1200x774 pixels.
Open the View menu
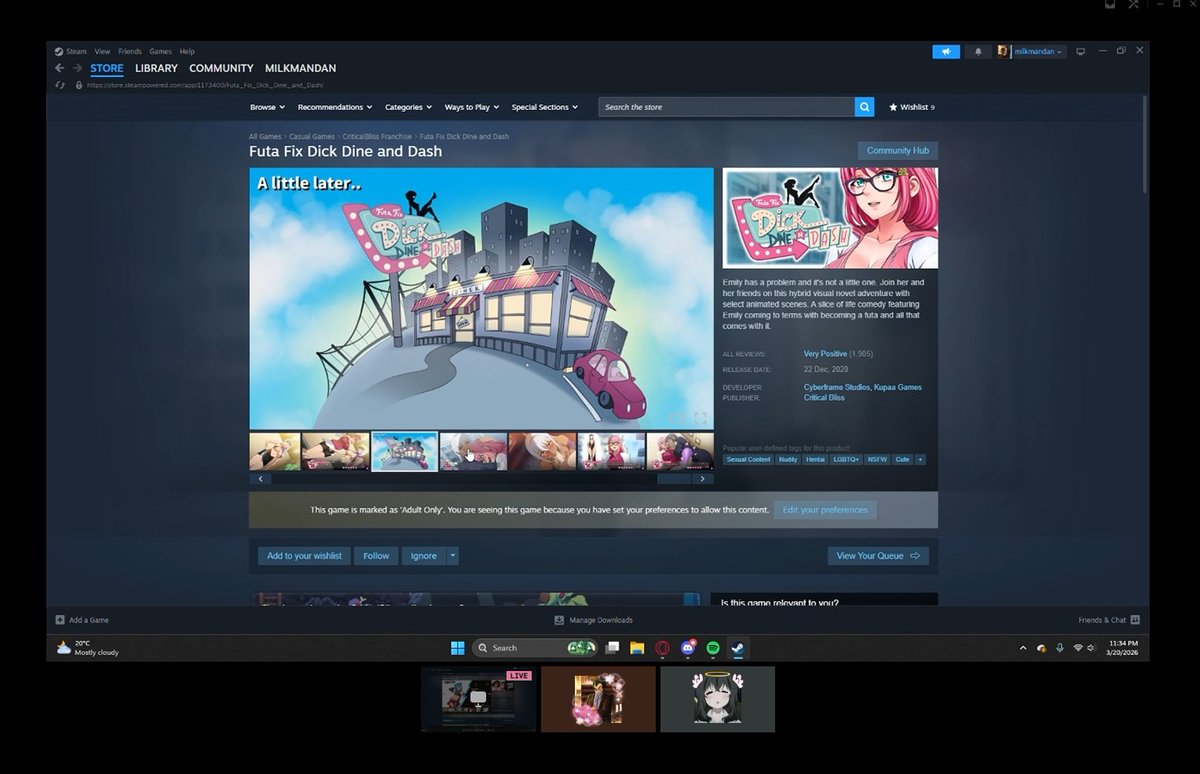pyautogui.click(x=102, y=51)
